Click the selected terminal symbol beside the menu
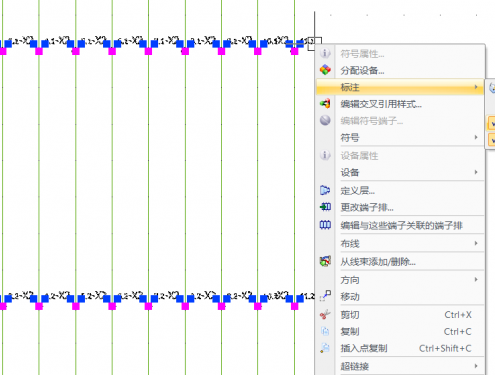 click(314, 44)
